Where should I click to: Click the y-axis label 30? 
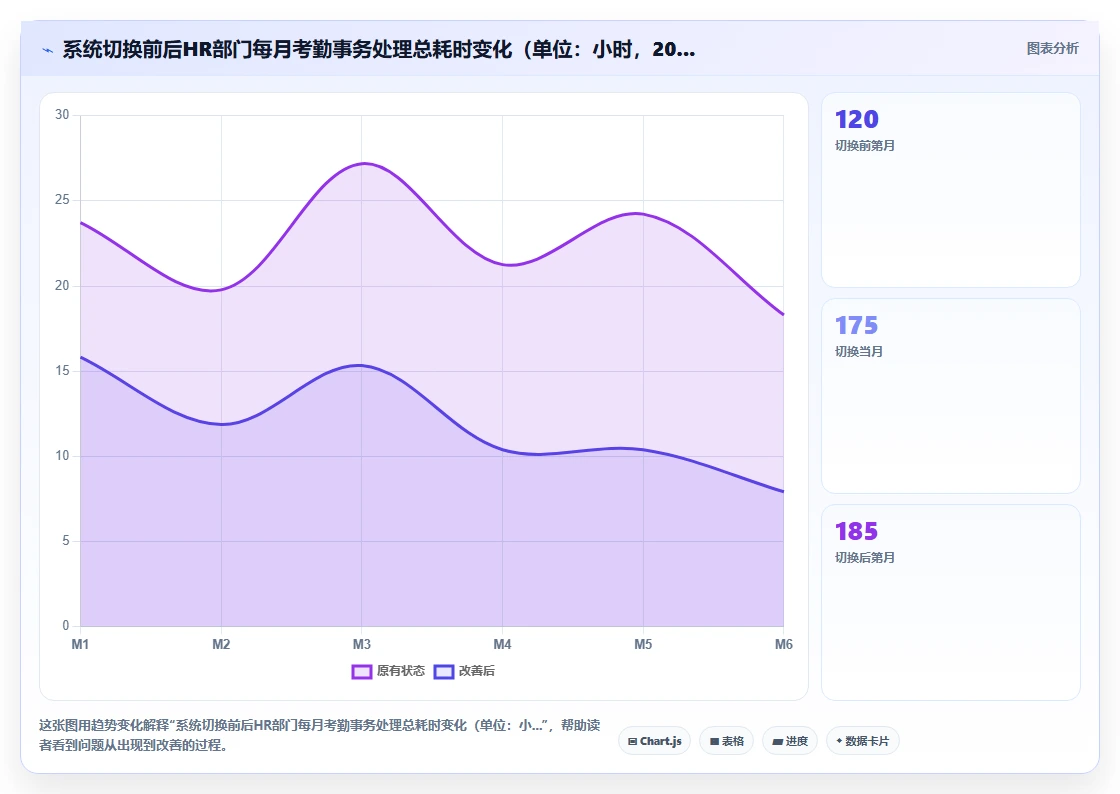[x=62, y=115]
